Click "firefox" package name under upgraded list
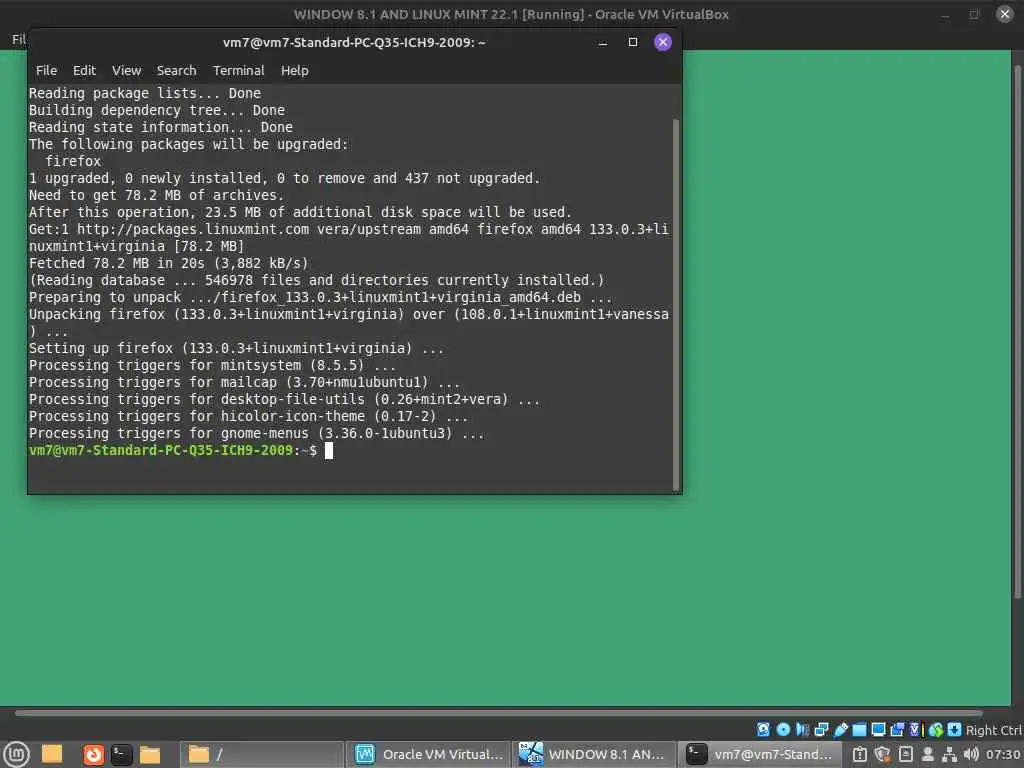The height and width of the screenshot is (768, 1024). tap(73, 161)
